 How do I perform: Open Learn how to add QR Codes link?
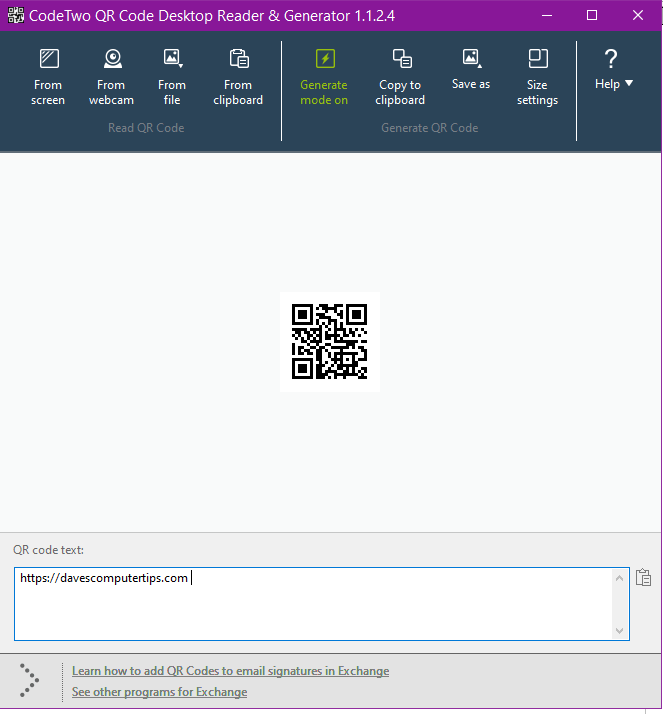point(230,671)
